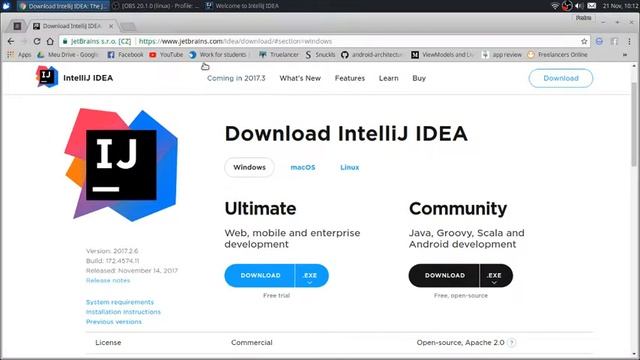Click the large IJ logo graphic
The image size is (640, 360).
(121, 165)
